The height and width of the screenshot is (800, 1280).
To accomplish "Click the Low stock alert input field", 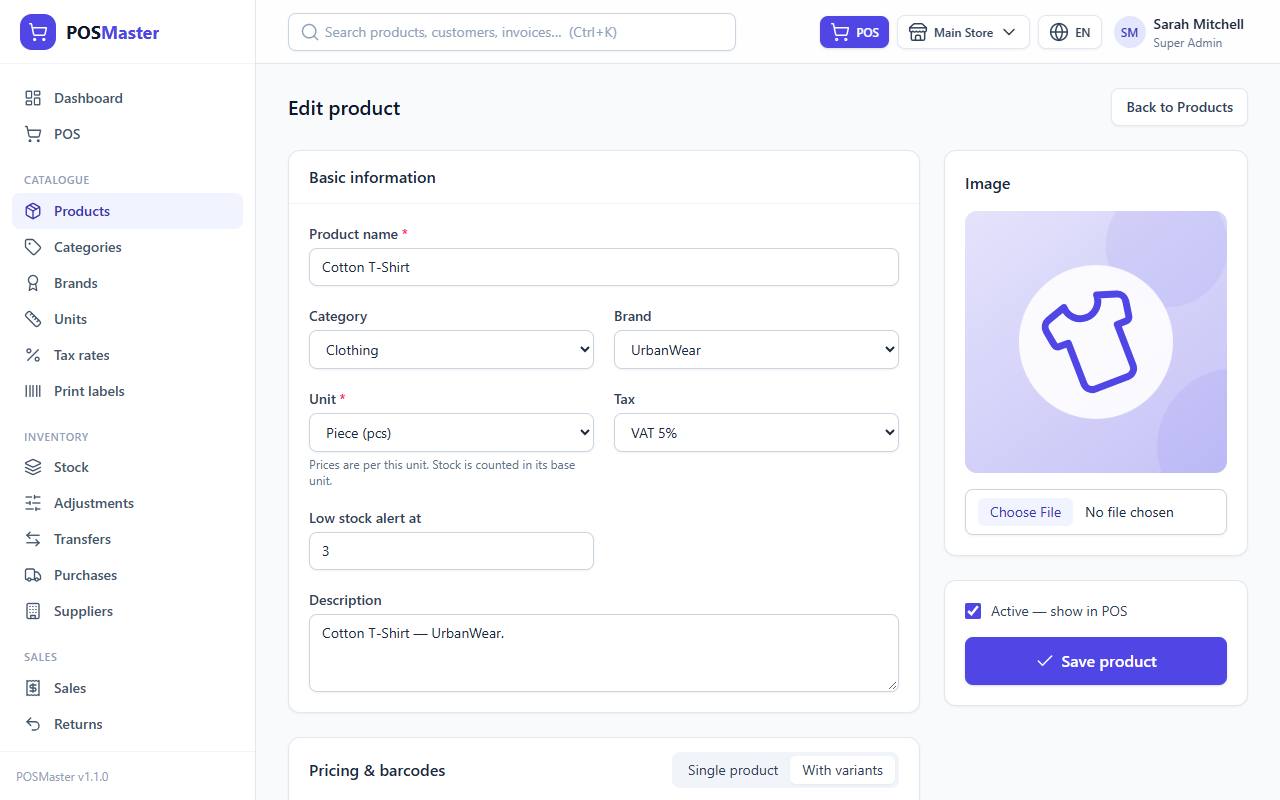I will 451,551.
